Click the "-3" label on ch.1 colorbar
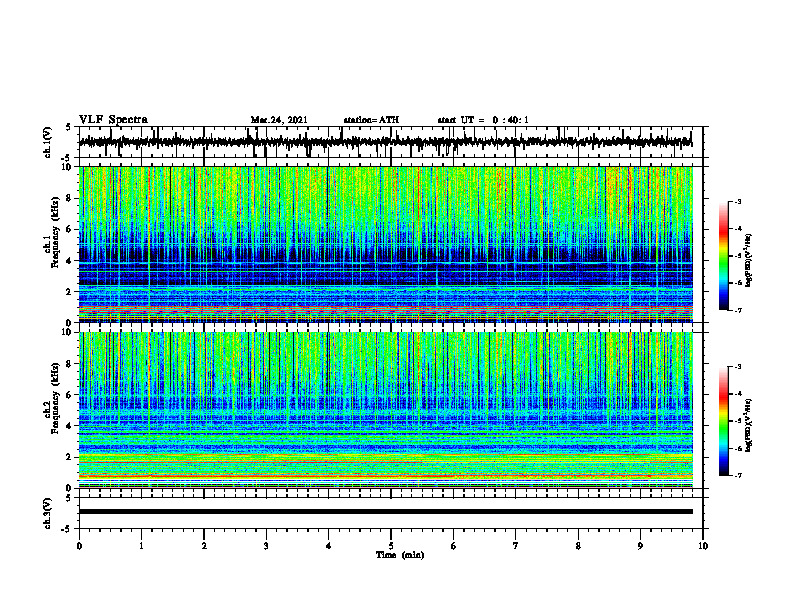The image size is (792, 612). [737, 201]
